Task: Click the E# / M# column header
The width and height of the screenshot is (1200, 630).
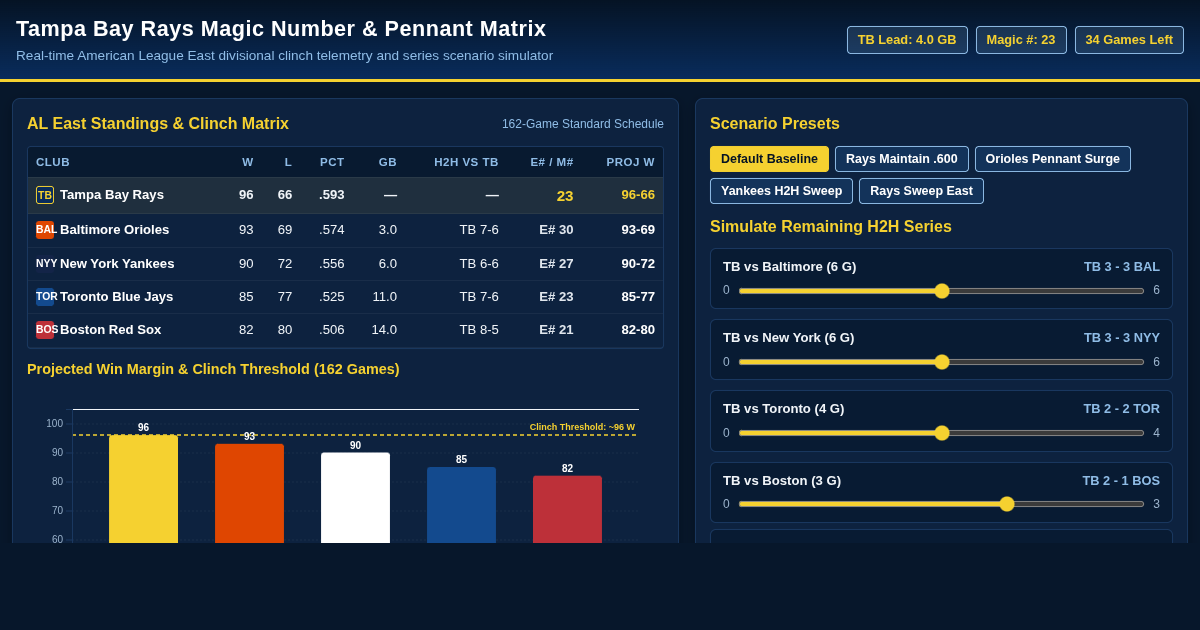Action: tap(552, 162)
